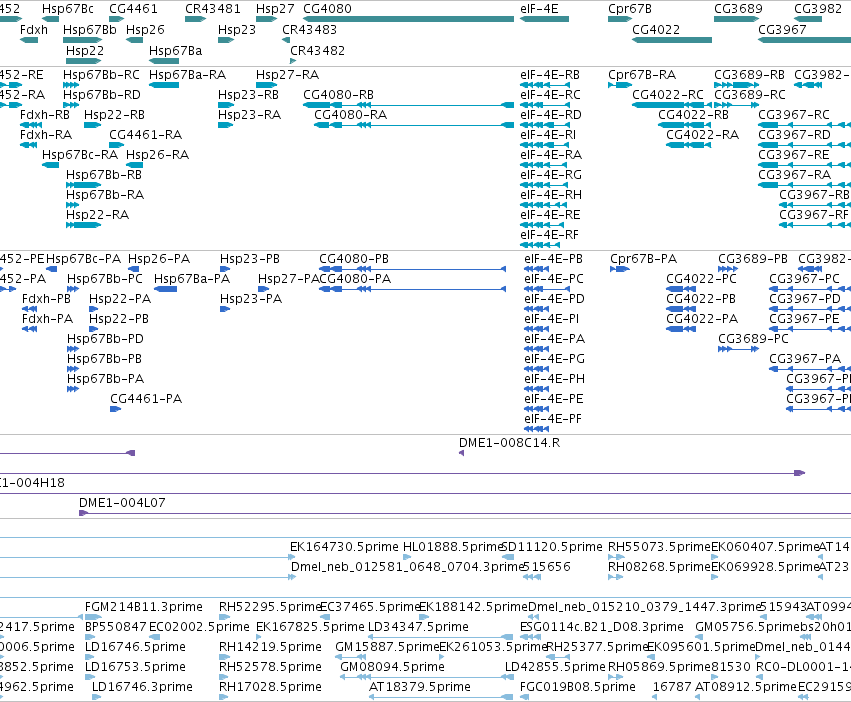
Task: Click transcript label eIF-4E-RI
Action: (x=548, y=135)
